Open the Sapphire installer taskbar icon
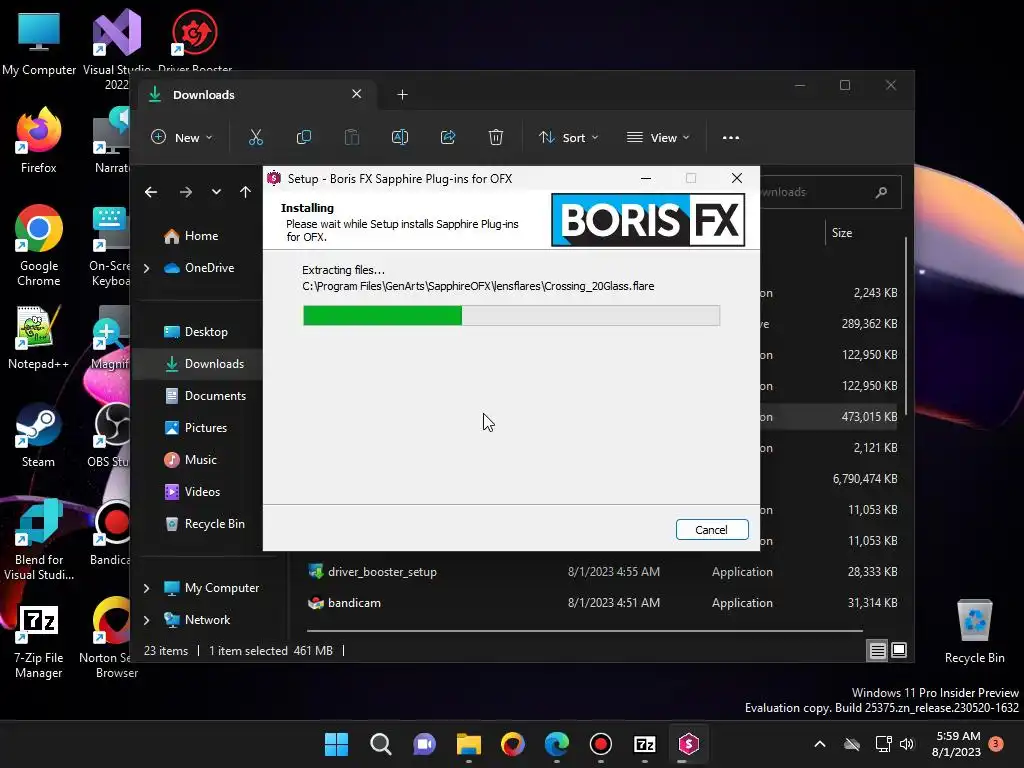Viewport: 1024px width, 768px height. [x=688, y=744]
